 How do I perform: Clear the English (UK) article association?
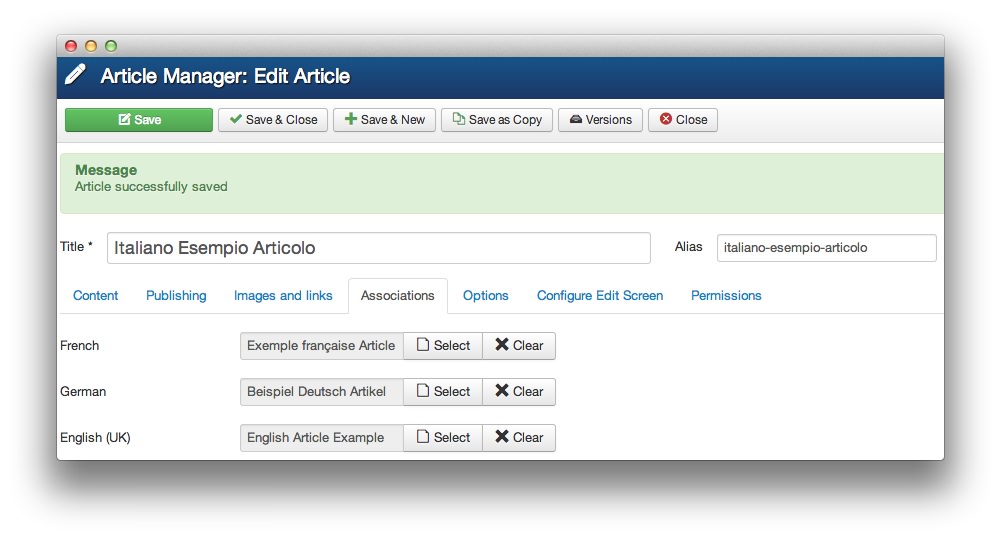pyautogui.click(x=519, y=438)
